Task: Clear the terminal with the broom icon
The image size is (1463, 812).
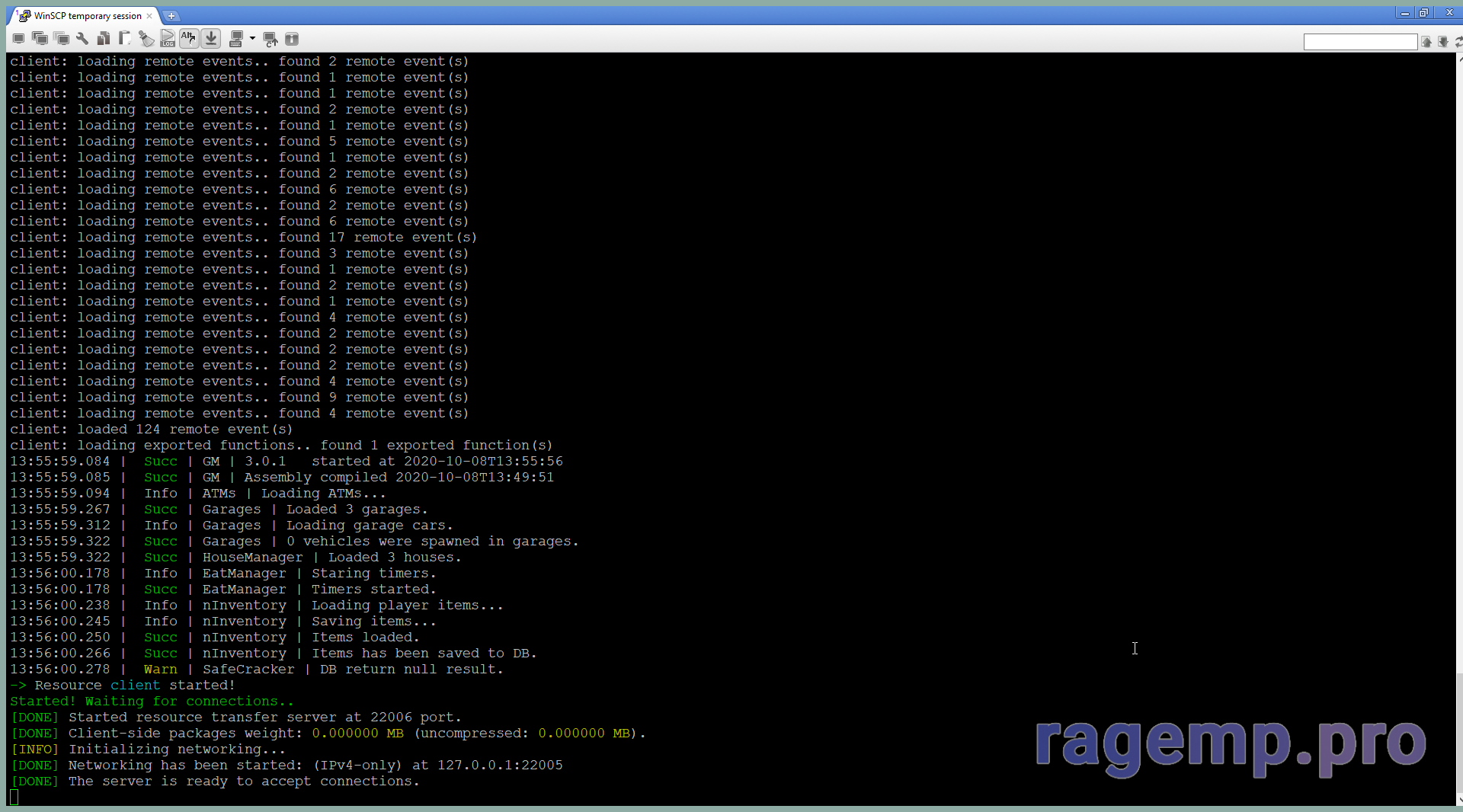Action: coord(146,39)
